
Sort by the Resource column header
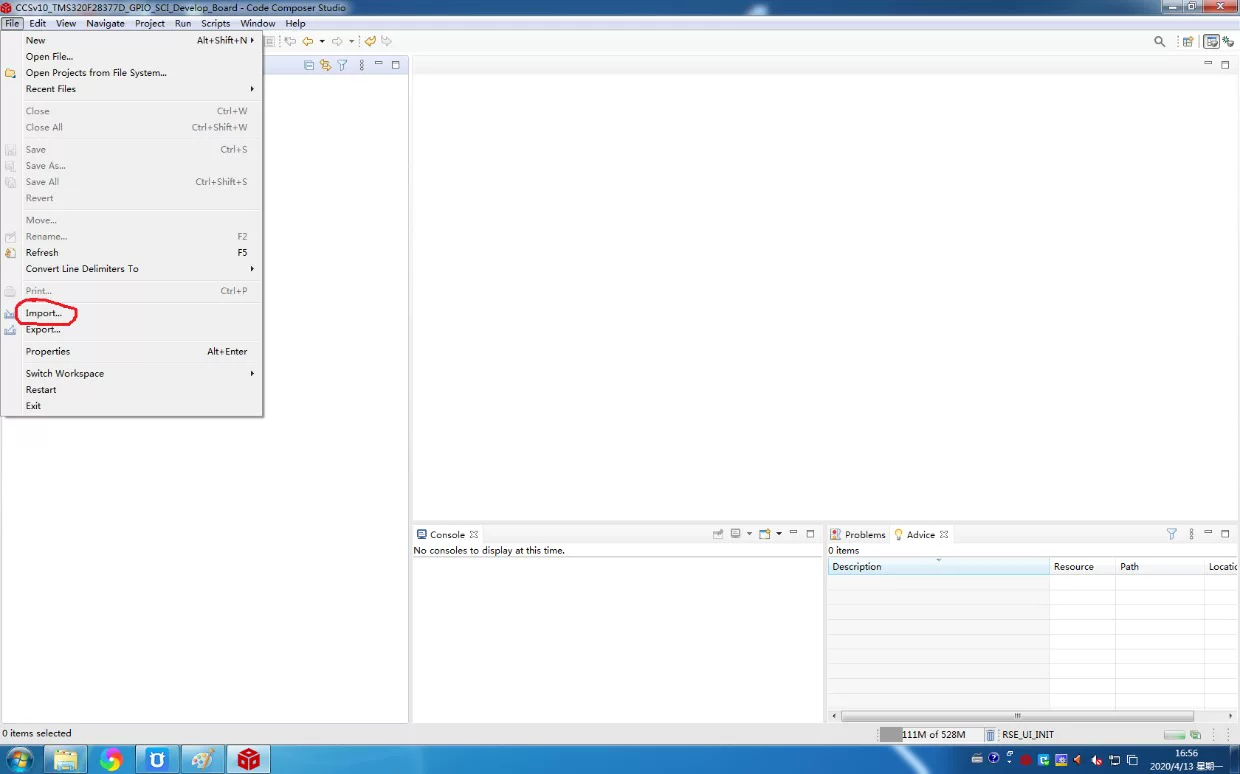pyautogui.click(x=1082, y=567)
